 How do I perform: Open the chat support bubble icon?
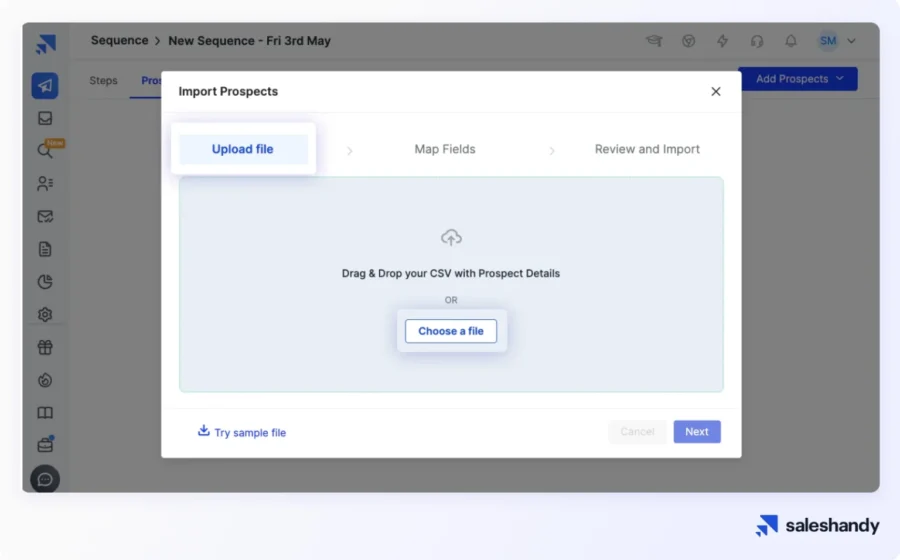[x=45, y=479]
